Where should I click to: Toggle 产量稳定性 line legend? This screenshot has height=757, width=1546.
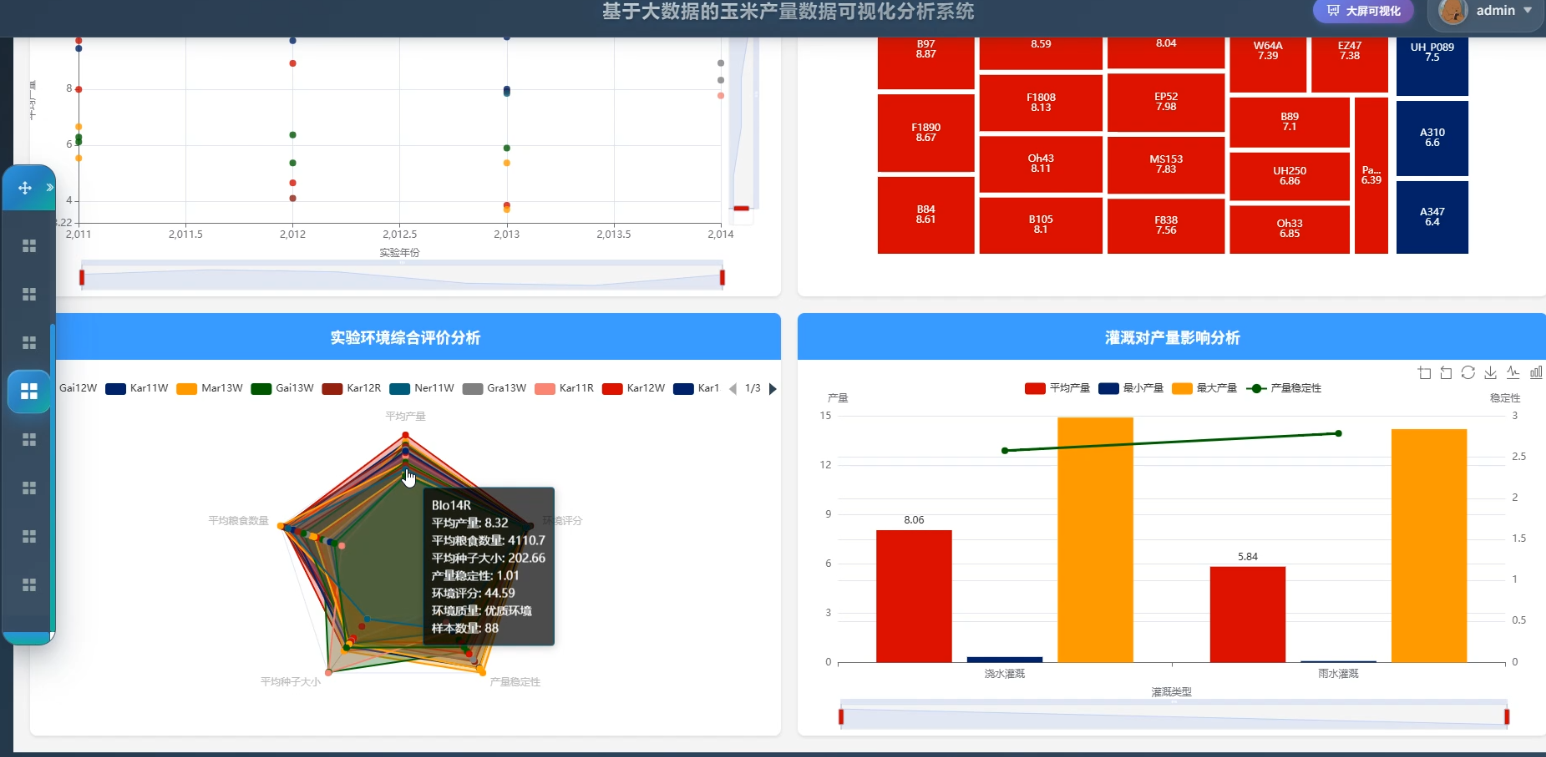click(x=1283, y=388)
